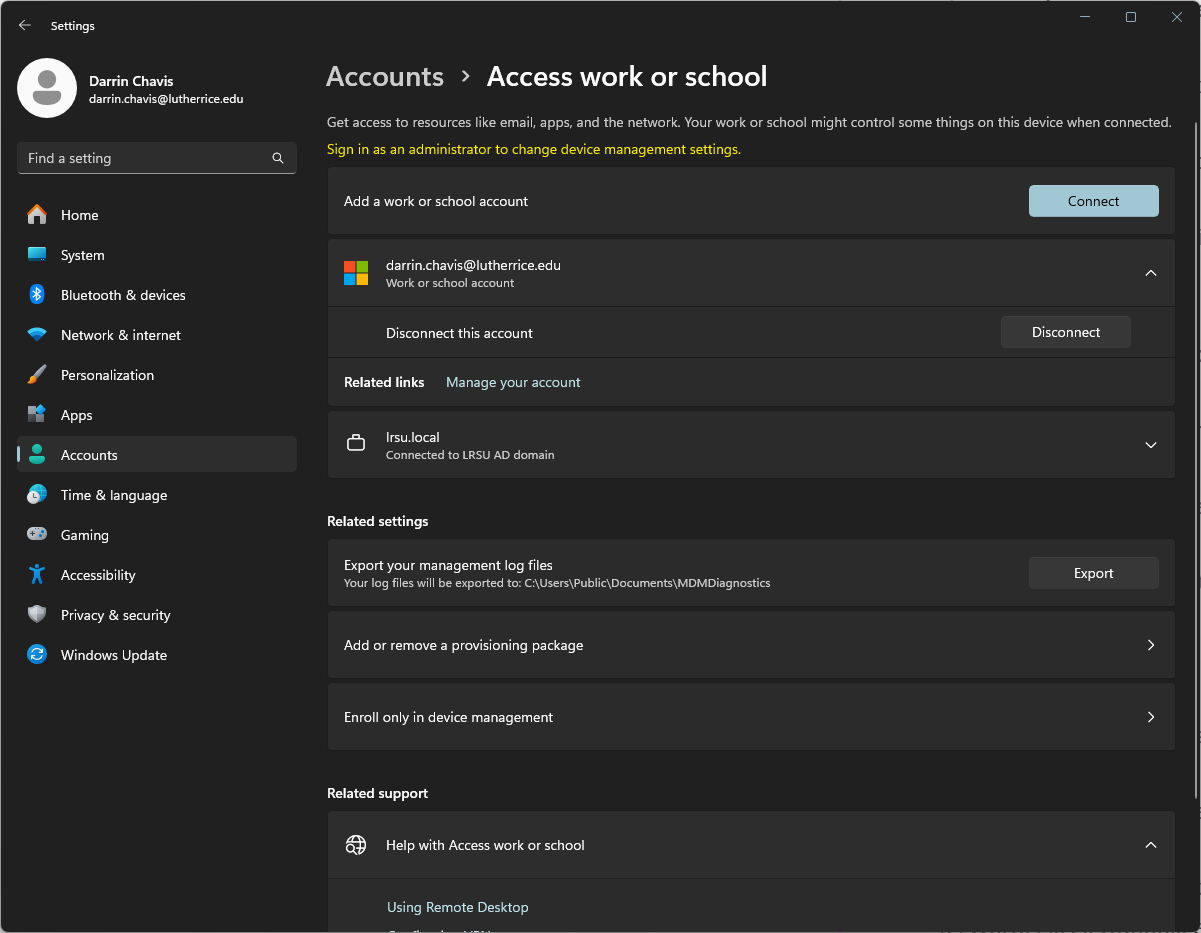This screenshot has height=933, width=1201.
Task: Open the Home settings page
Action: click(x=157, y=215)
